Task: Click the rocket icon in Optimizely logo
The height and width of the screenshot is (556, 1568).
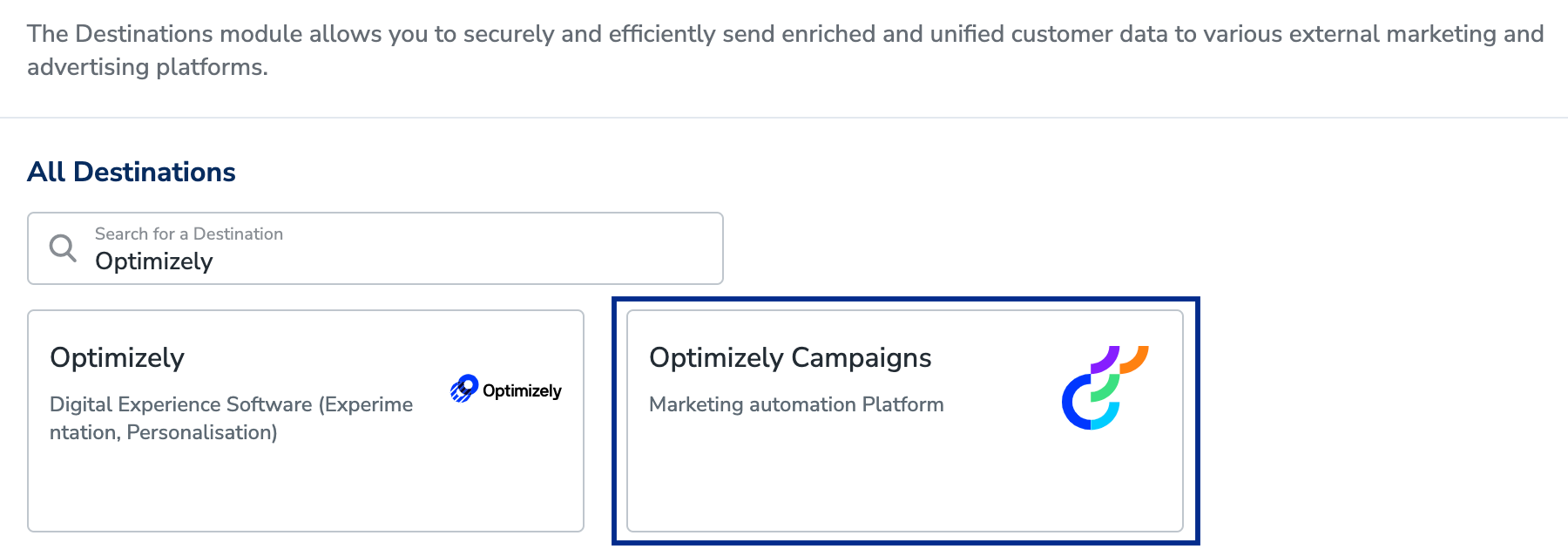Action: (465, 388)
